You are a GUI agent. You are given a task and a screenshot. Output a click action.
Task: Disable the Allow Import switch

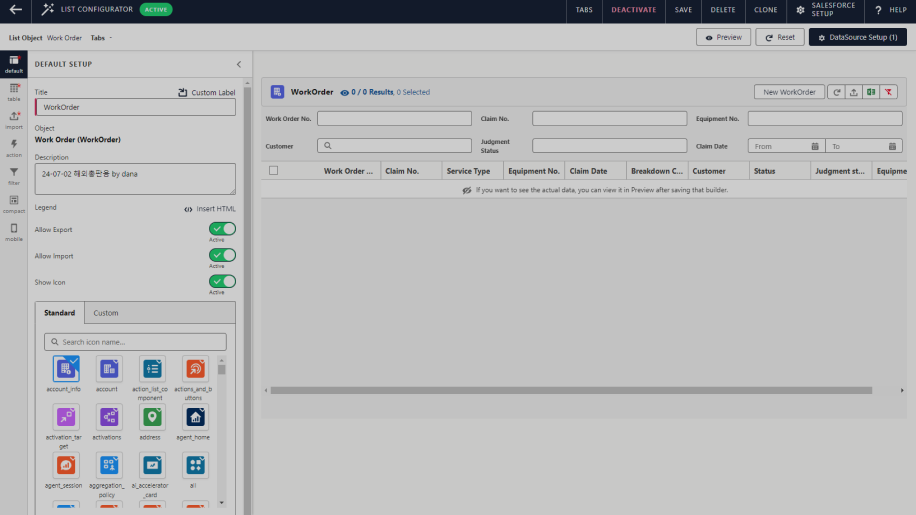point(222,255)
